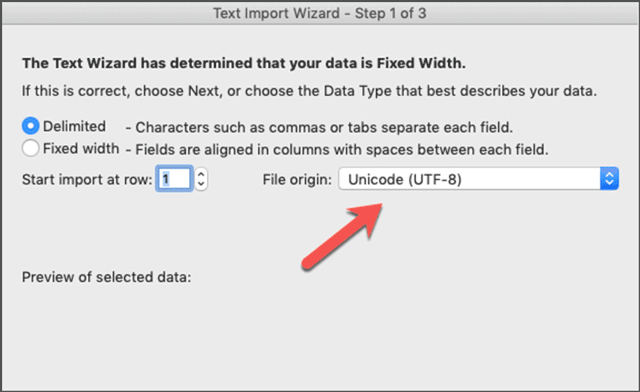
Task: Click the empty data preview area
Action: [320, 335]
